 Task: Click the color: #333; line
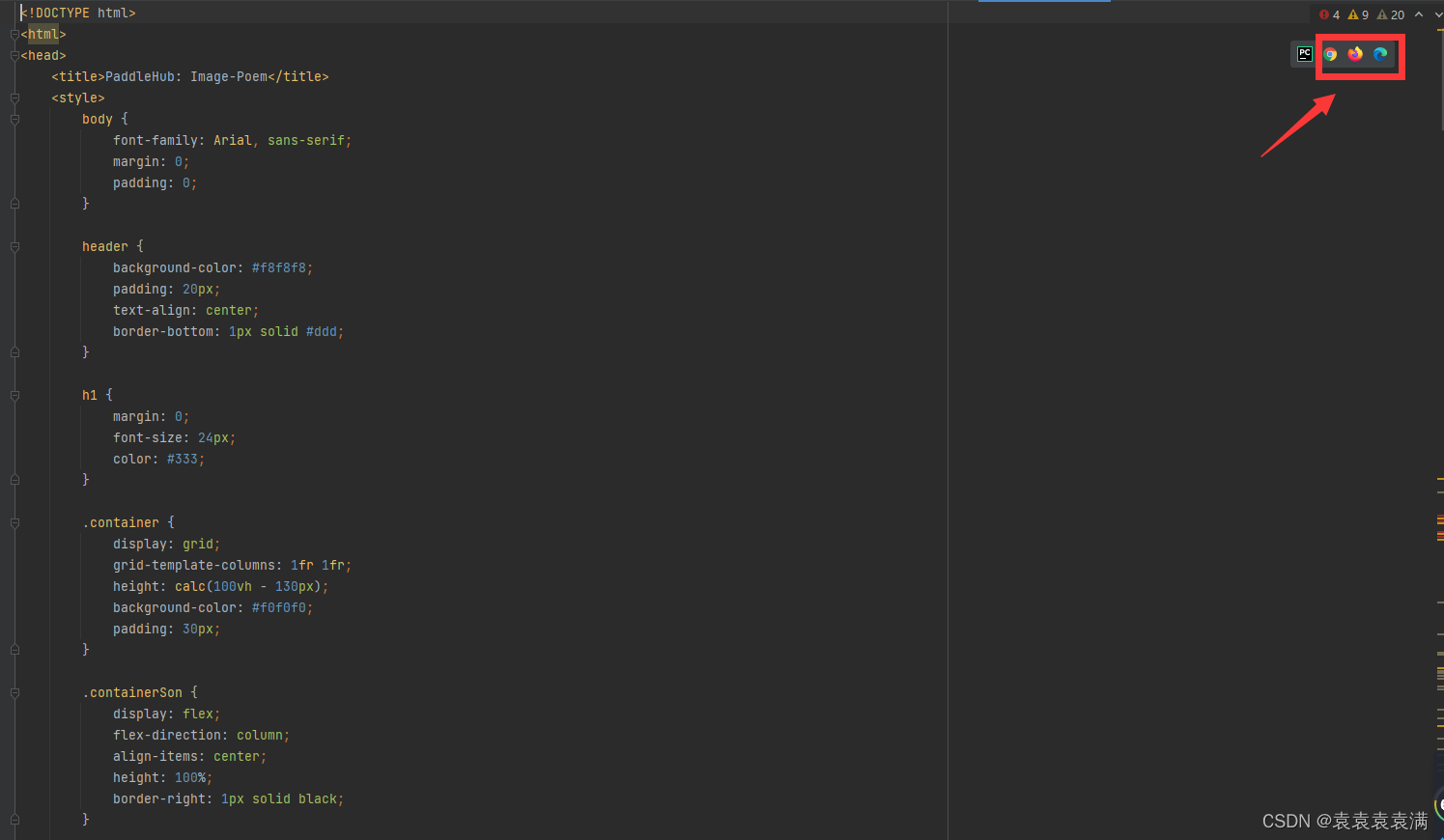click(x=158, y=460)
